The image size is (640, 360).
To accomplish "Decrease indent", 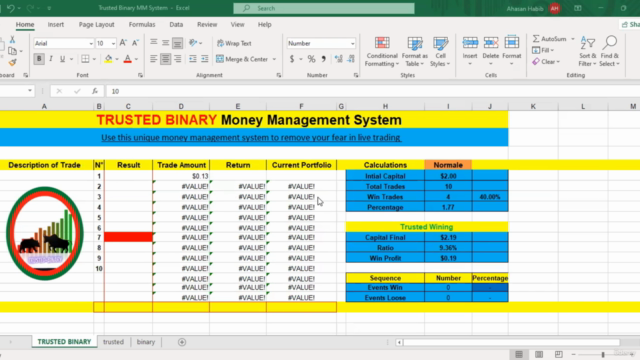I will (x=193, y=59).
